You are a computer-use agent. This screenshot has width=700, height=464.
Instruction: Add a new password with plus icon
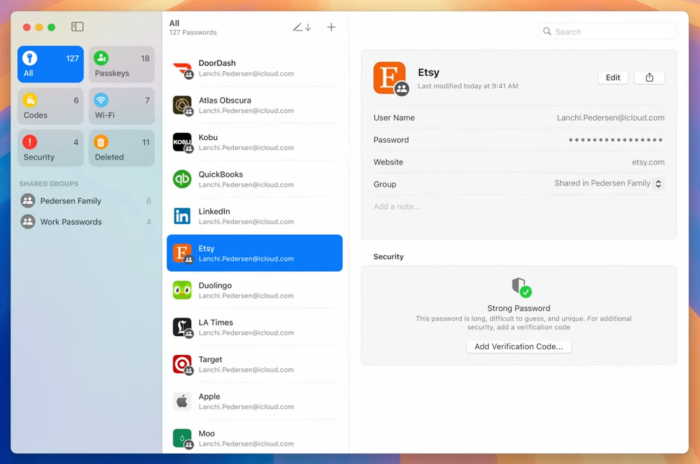pyautogui.click(x=331, y=27)
